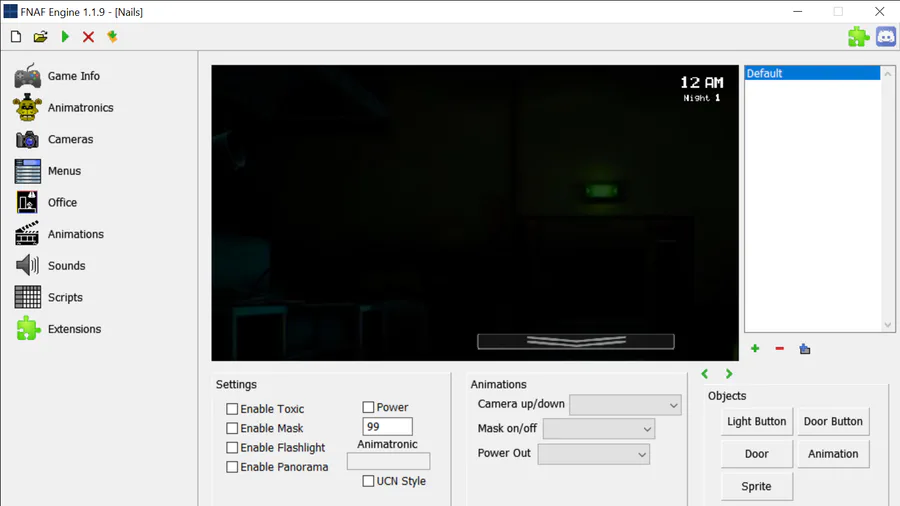Screen dimensions: 900x506
Task: Click the FNAF Engine title bar app icon
Action: coord(10,11)
